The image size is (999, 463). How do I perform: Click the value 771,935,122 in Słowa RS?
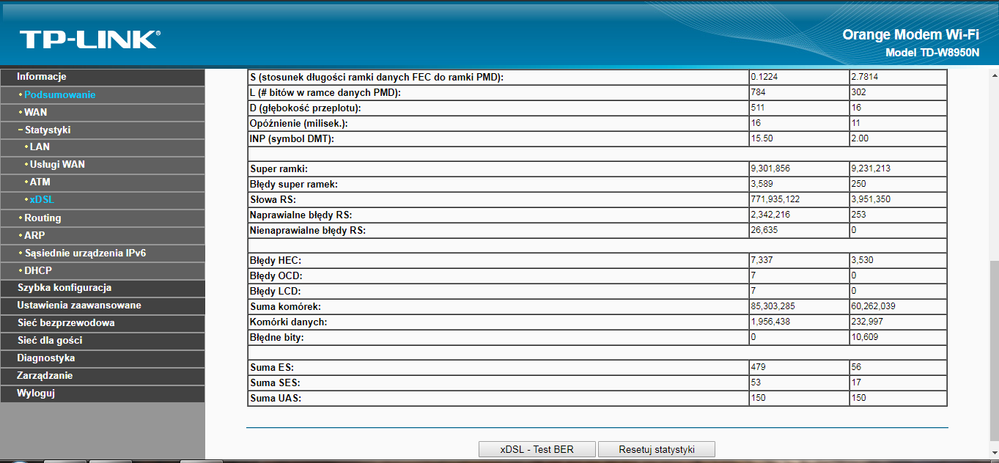click(x=775, y=200)
